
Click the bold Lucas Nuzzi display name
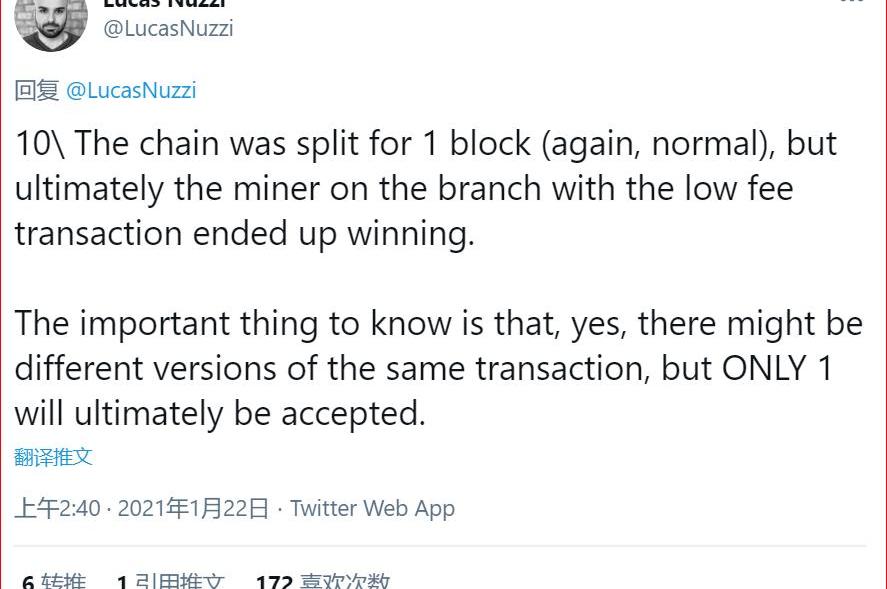165,4
